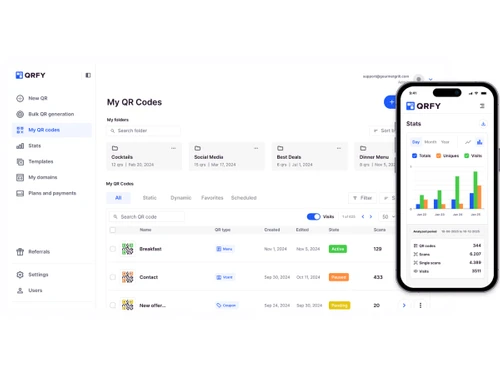Open Templates section
The height and width of the screenshot is (375, 500).
[x=52, y=162]
